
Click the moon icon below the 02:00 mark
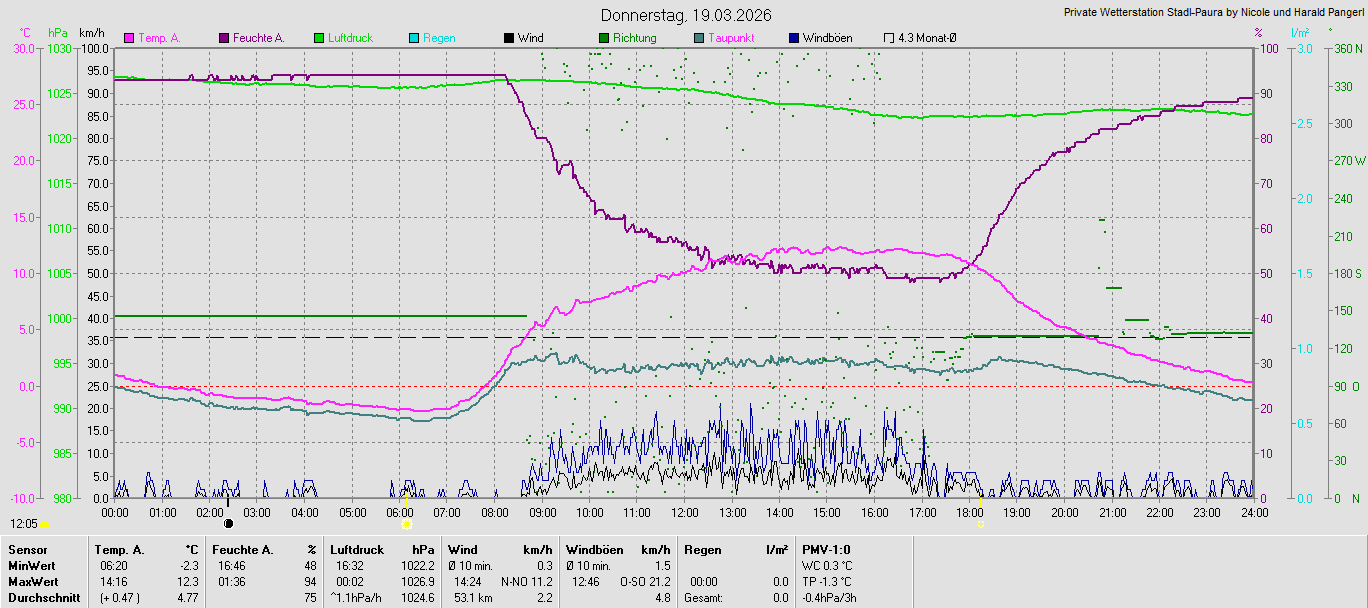tap(228, 523)
